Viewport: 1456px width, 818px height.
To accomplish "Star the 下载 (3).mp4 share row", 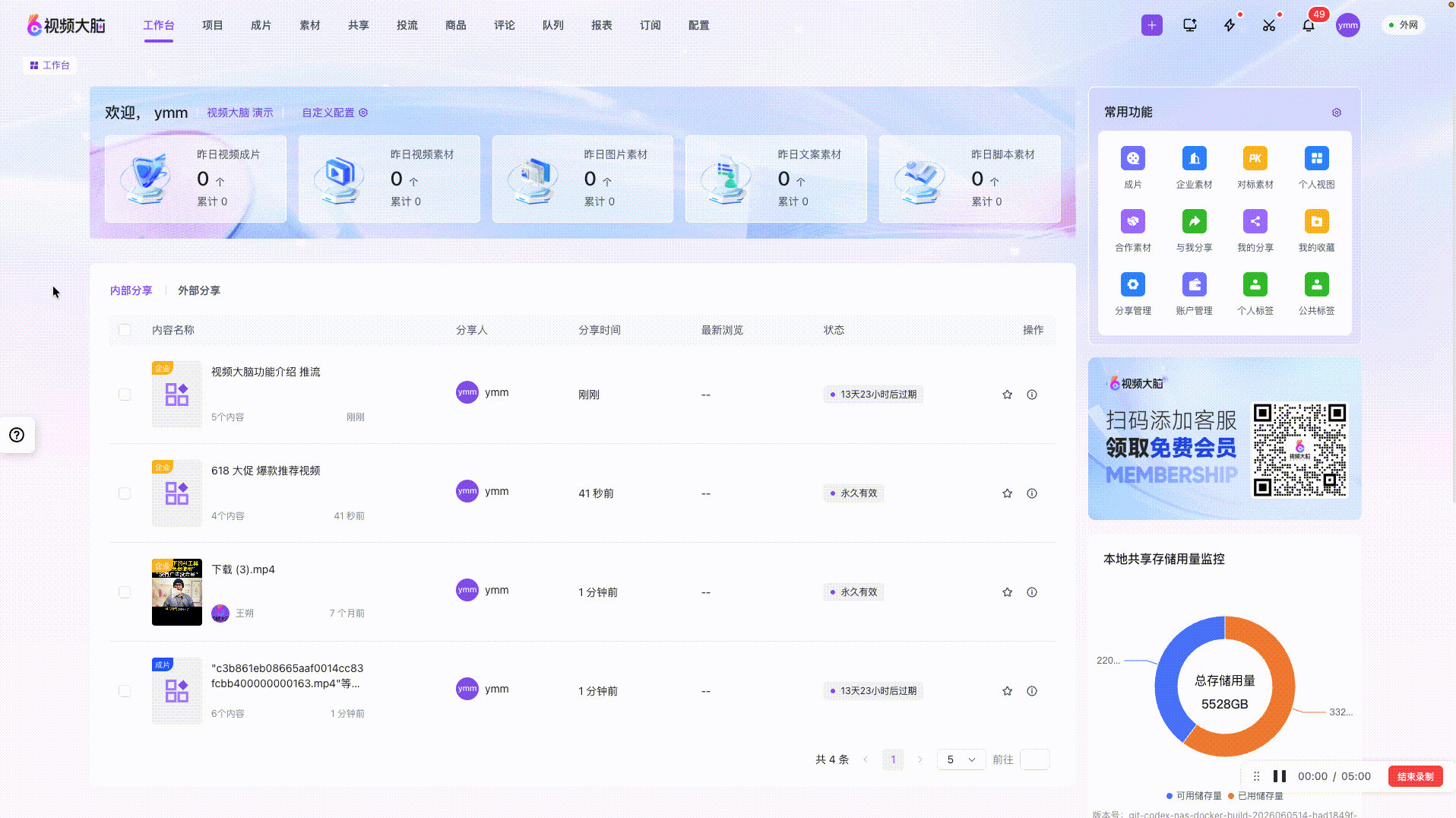I will point(1007,592).
